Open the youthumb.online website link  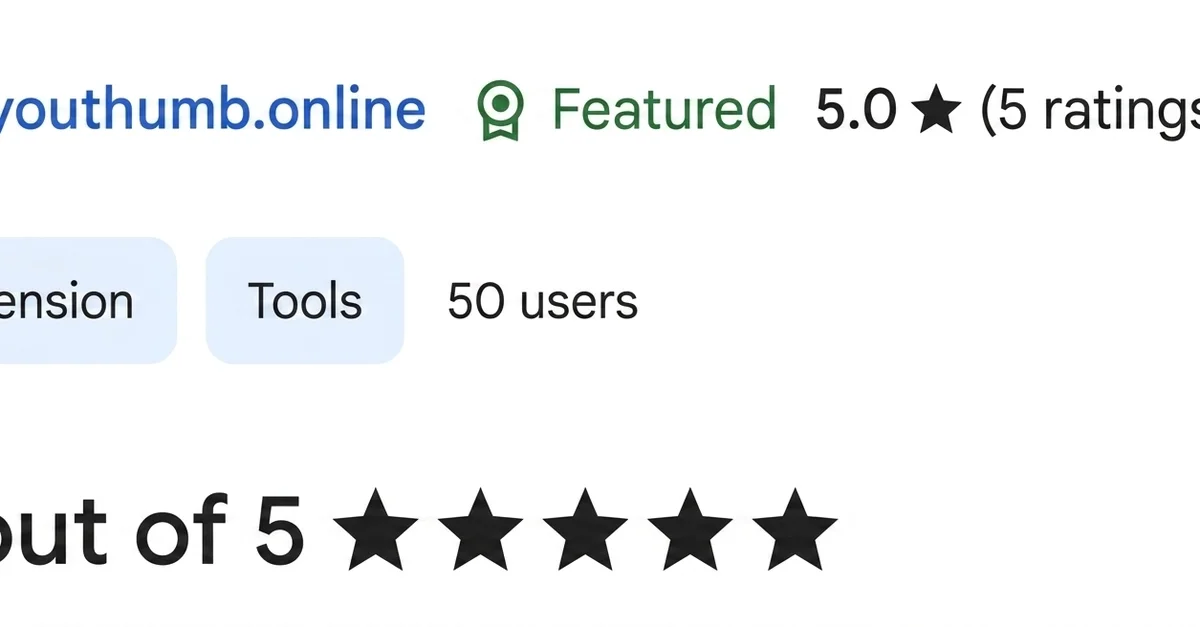click(212, 109)
